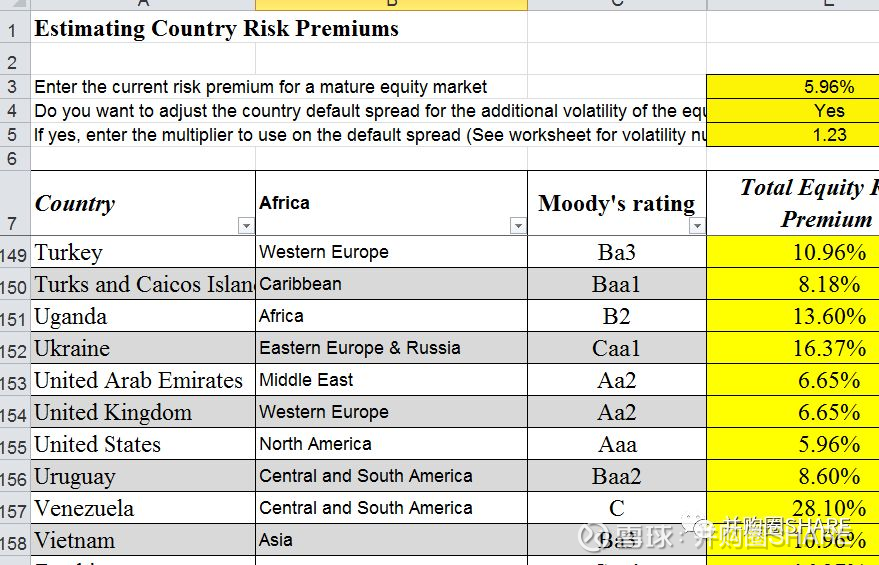
Task: Click the highlighted column B header
Action: (391, 4)
